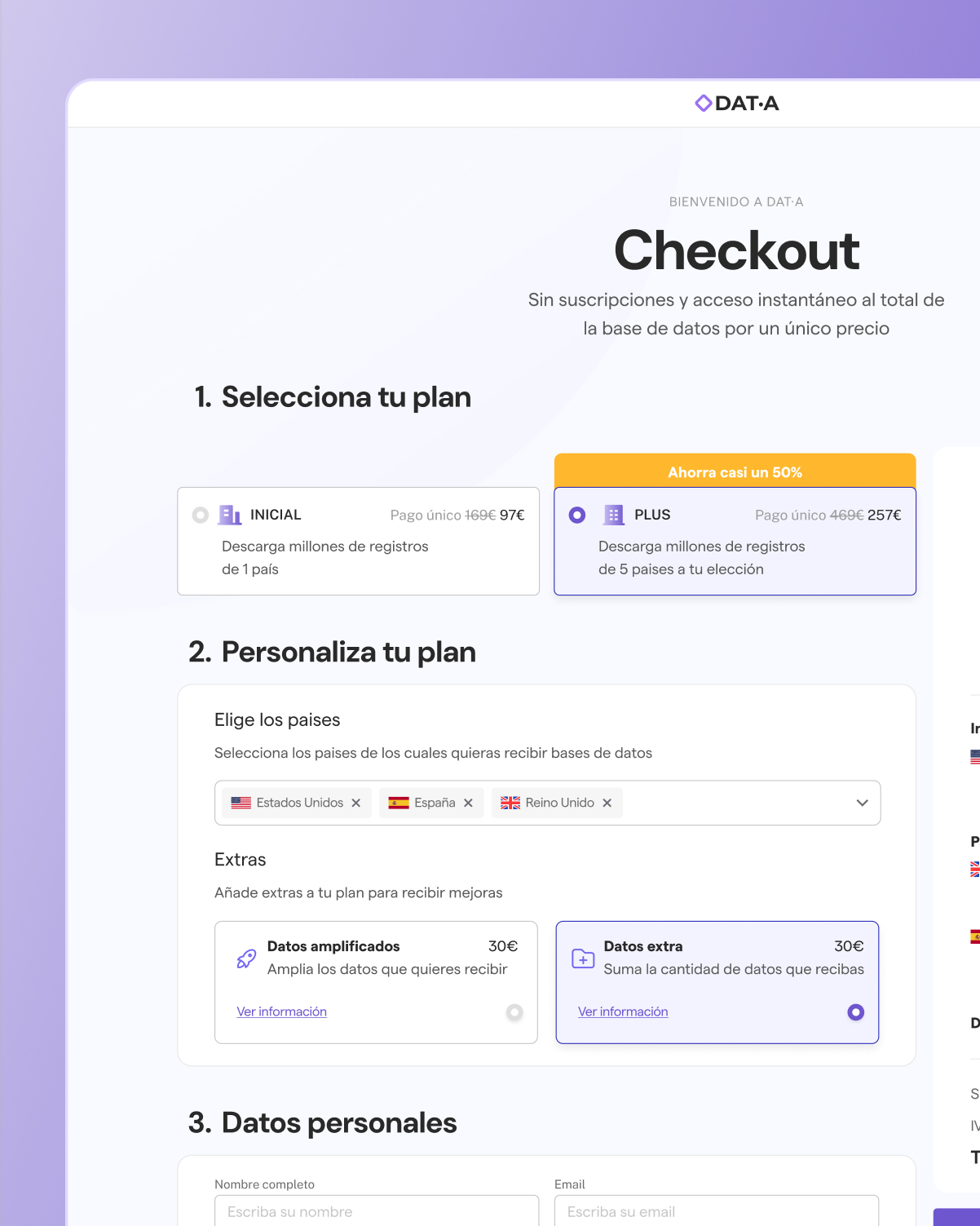
Task: Click the Email input field
Action: click(x=717, y=1211)
